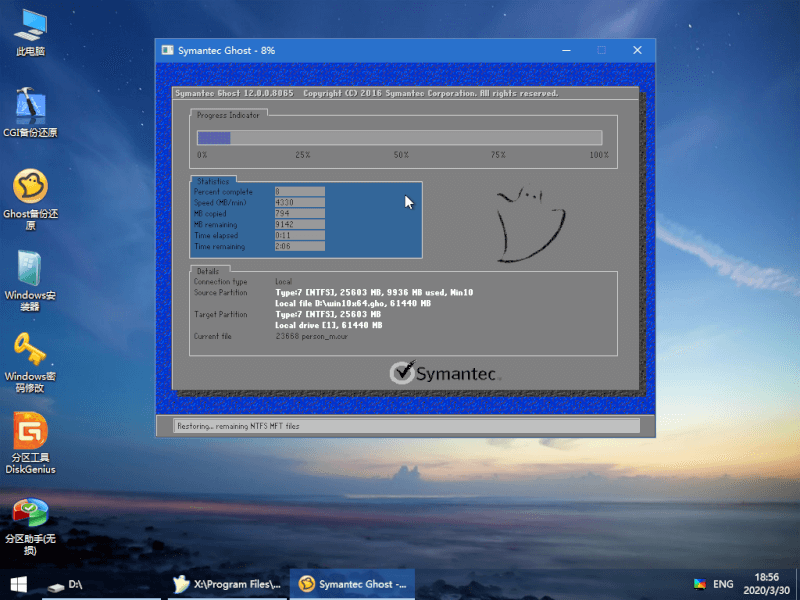Click the Source Partition label
This screenshot has height=600, width=800.
point(220,292)
